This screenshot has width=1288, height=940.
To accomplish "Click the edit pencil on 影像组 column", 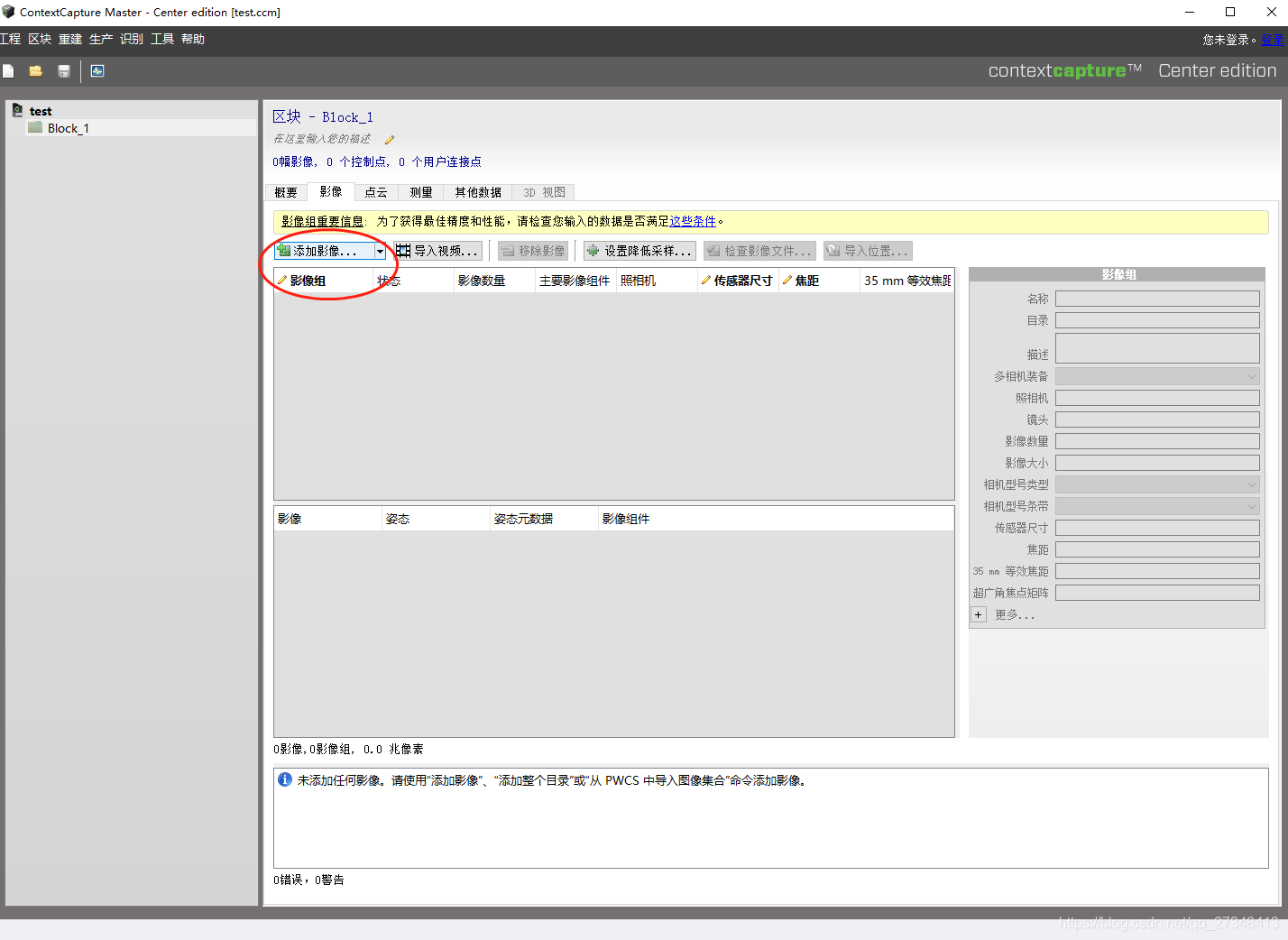I will [x=282, y=281].
